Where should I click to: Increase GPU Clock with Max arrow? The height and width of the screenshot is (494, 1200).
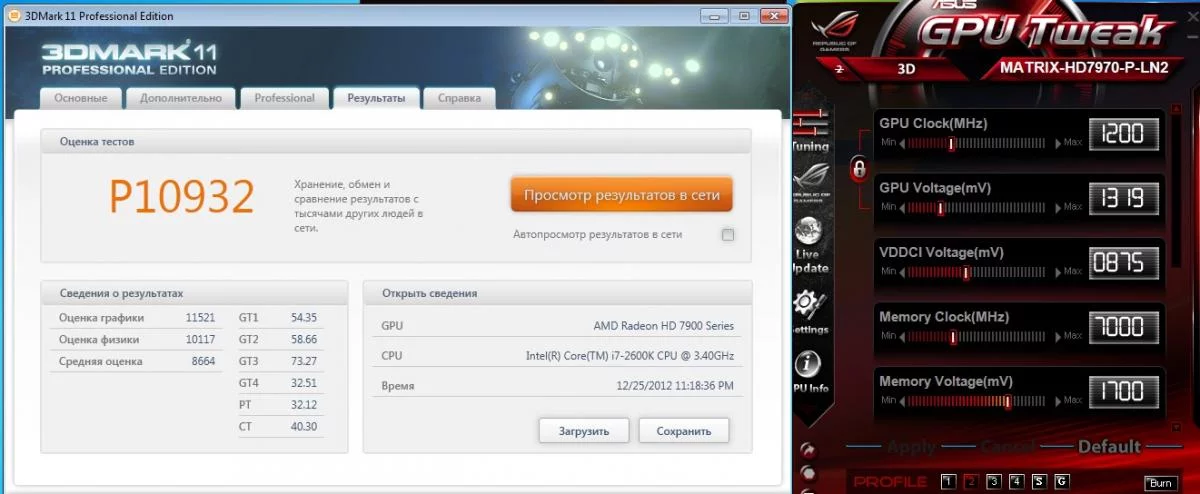(1057, 143)
